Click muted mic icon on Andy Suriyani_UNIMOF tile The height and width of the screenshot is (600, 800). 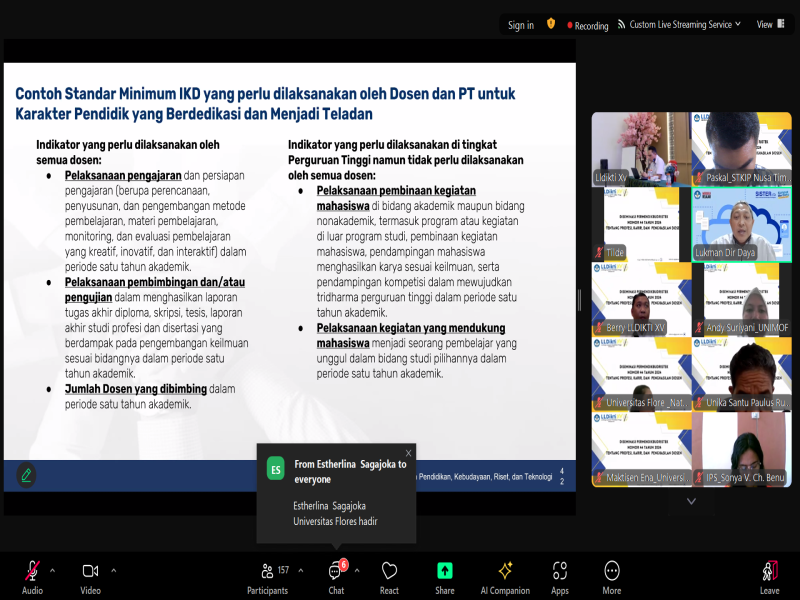pyautogui.click(x=699, y=328)
